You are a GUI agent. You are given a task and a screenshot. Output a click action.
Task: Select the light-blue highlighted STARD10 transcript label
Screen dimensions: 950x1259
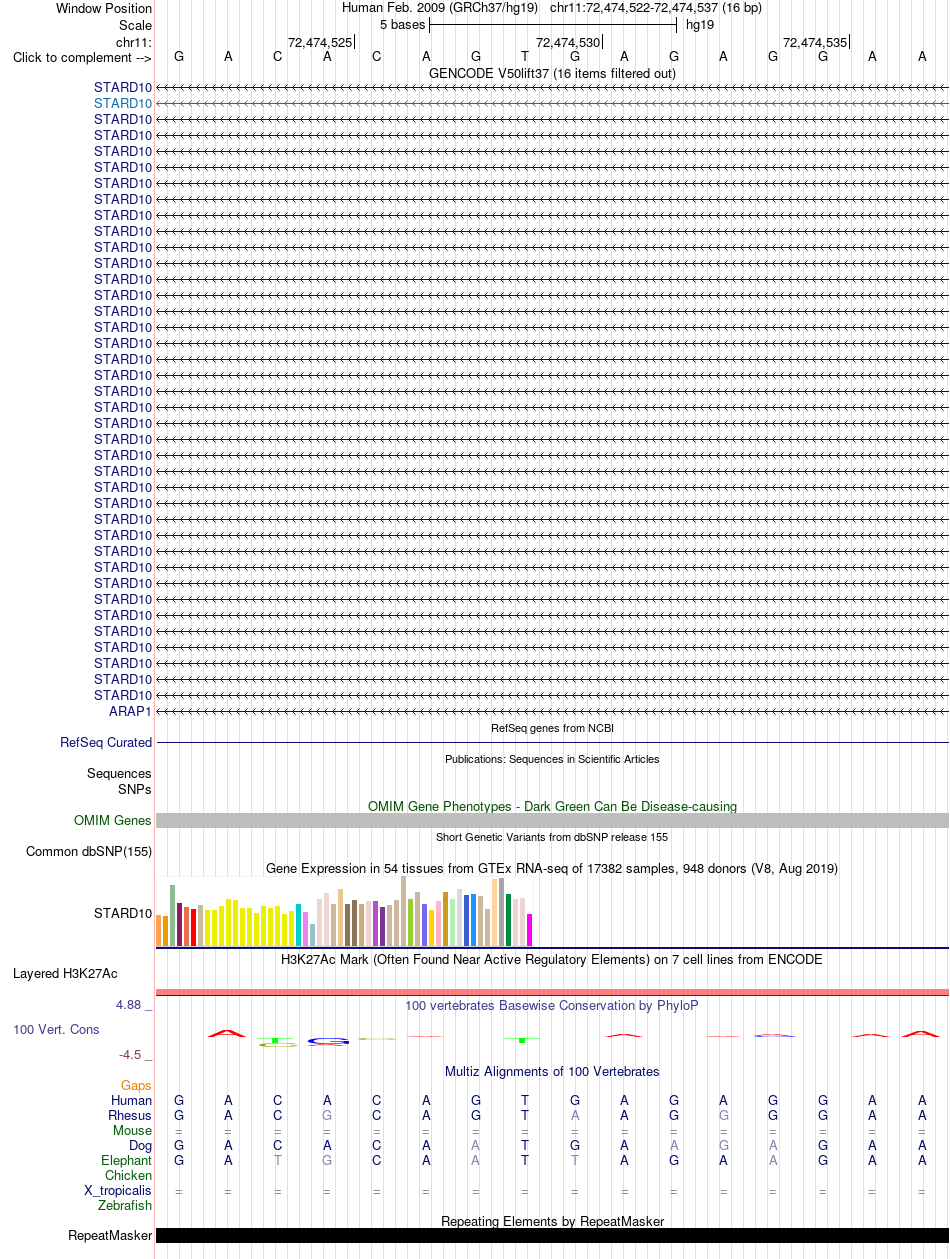(123, 103)
